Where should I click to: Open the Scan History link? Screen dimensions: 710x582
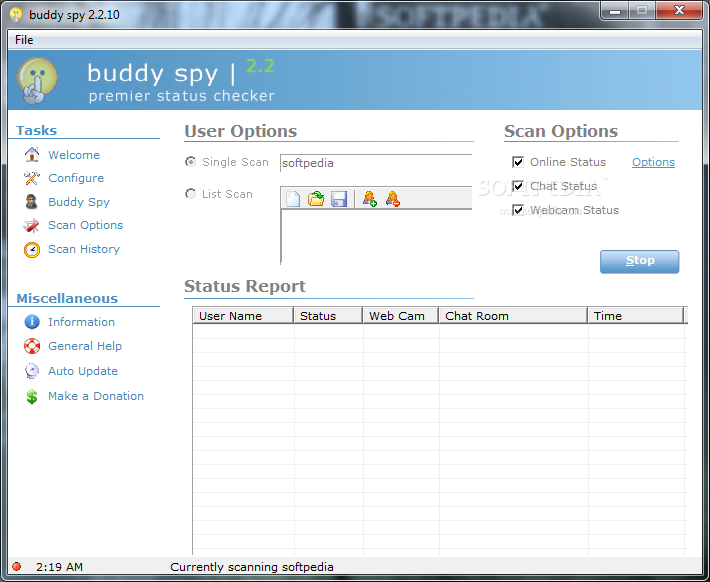tap(84, 249)
